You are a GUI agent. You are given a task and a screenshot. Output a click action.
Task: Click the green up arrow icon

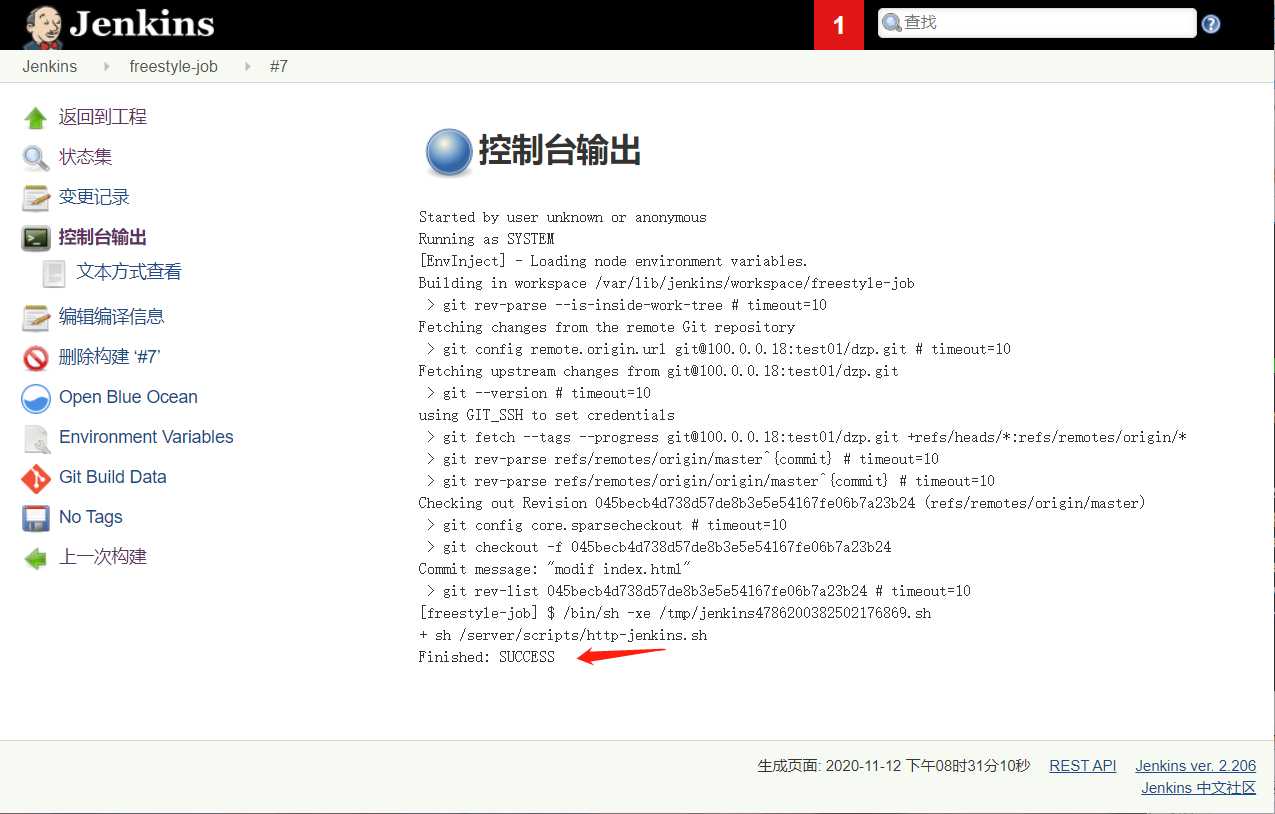tap(35, 118)
